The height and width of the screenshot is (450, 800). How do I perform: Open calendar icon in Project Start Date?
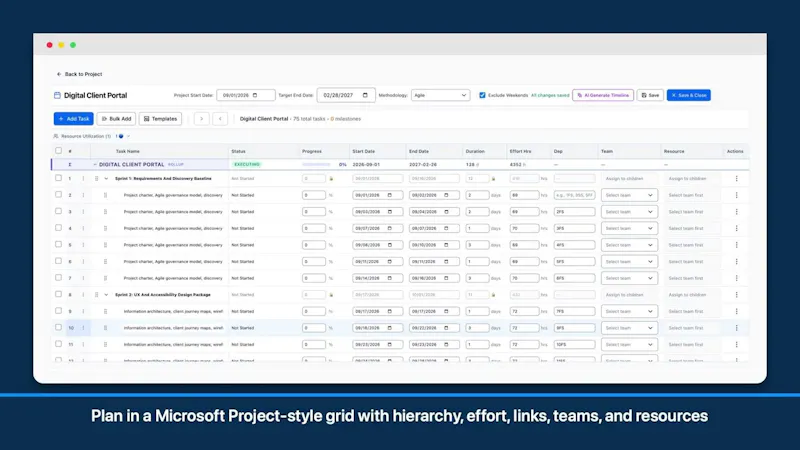point(255,95)
